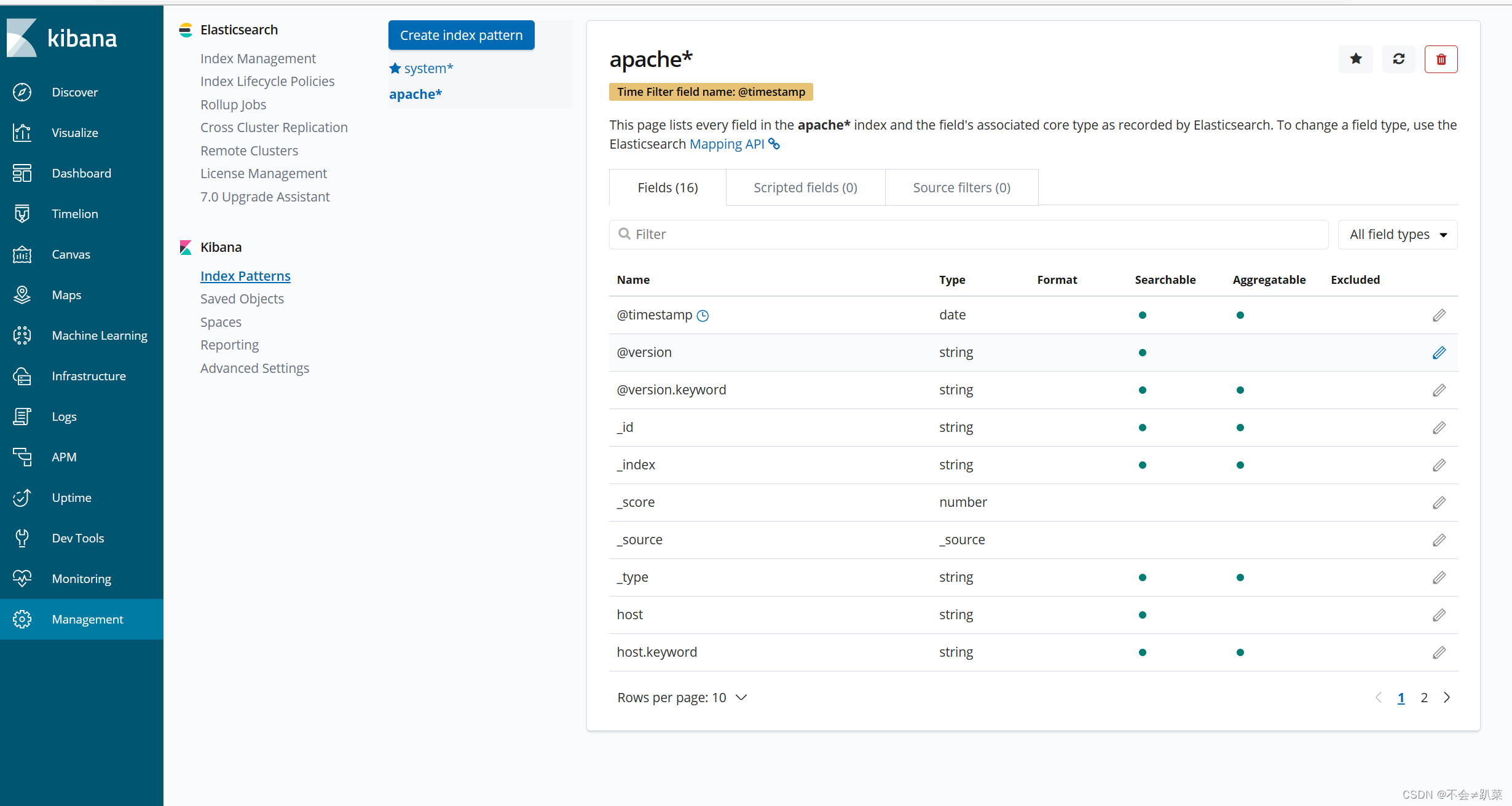Go to page 2 of fields
1512x806 pixels.
point(1424,698)
